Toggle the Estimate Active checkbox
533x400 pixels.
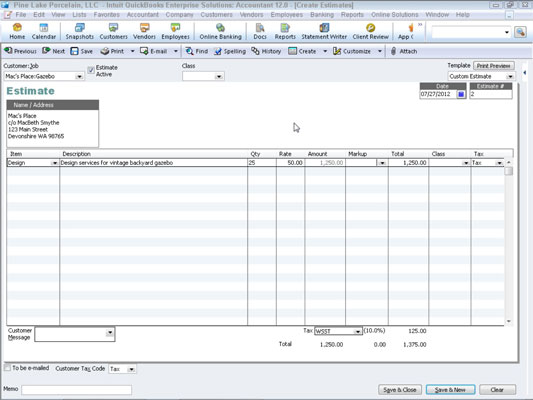click(91, 70)
